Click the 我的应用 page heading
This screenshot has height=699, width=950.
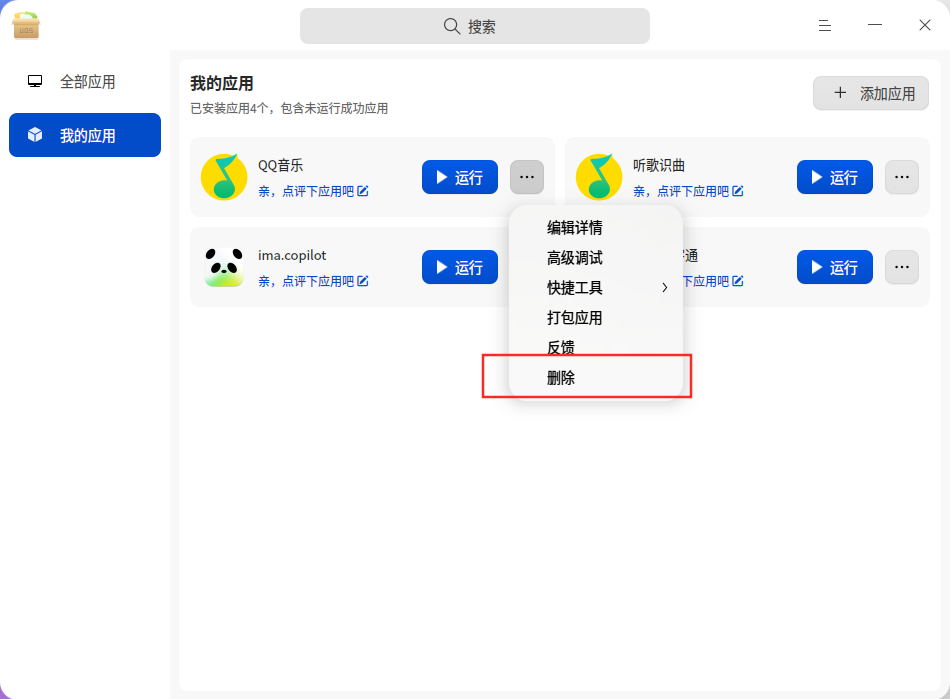click(x=222, y=84)
